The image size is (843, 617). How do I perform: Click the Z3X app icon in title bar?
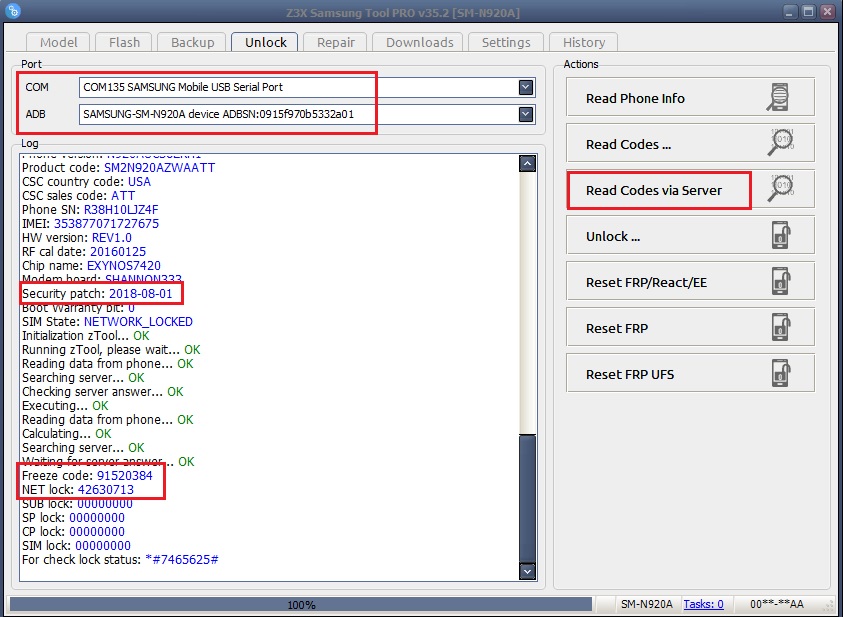tap(12, 10)
